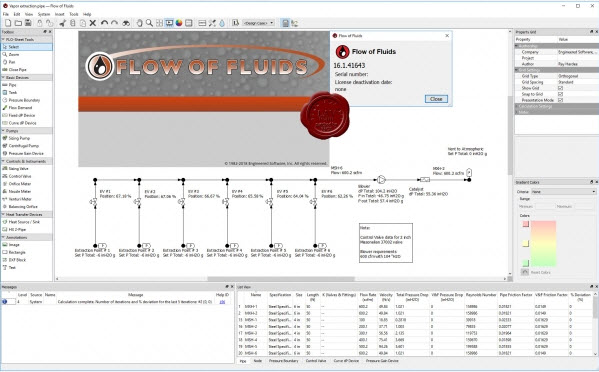Click the Undo arrow in toolbar

[x=104, y=23]
